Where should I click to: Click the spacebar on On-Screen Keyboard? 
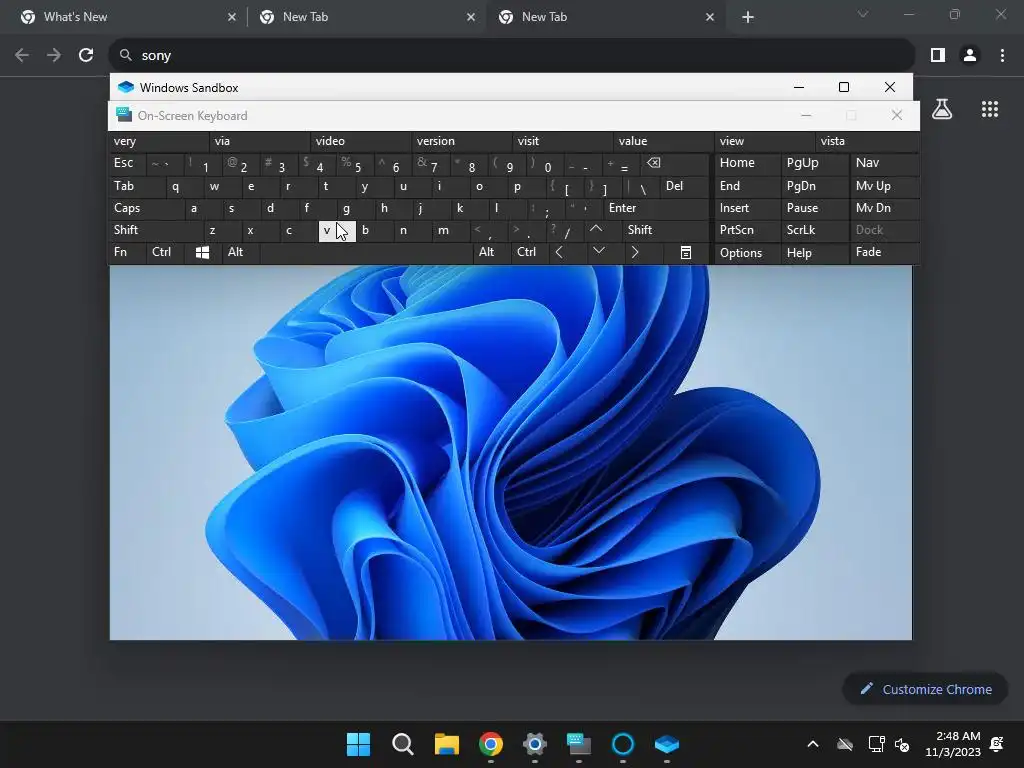[366, 253]
